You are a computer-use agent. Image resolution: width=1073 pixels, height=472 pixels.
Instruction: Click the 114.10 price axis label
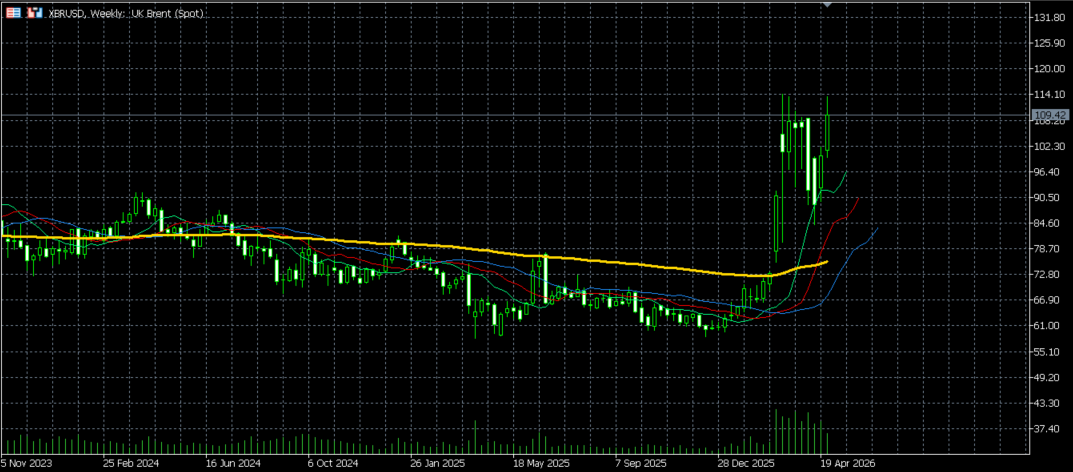click(x=1050, y=94)
